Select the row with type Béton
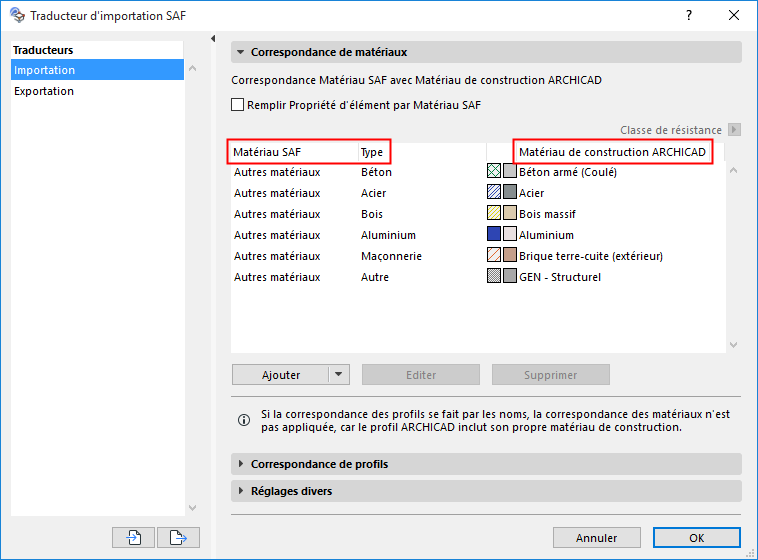Viewport: 758px width, 560px height. point(478,172)
